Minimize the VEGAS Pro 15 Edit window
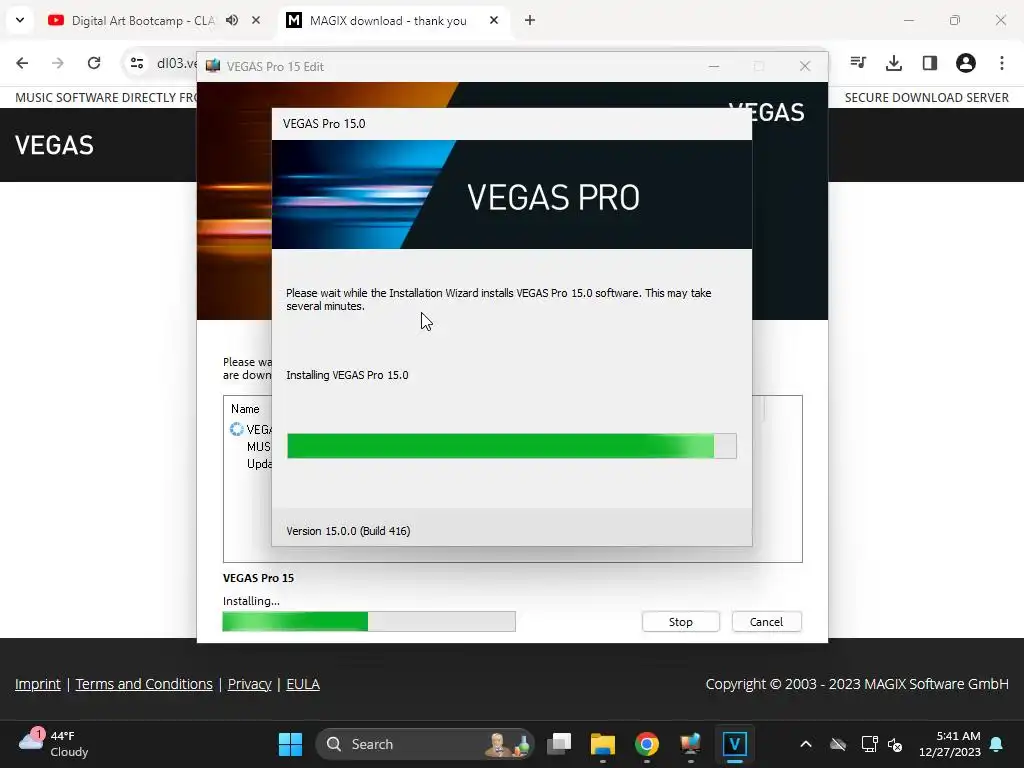Screen dimensions: 1024x768 [714, 66]
